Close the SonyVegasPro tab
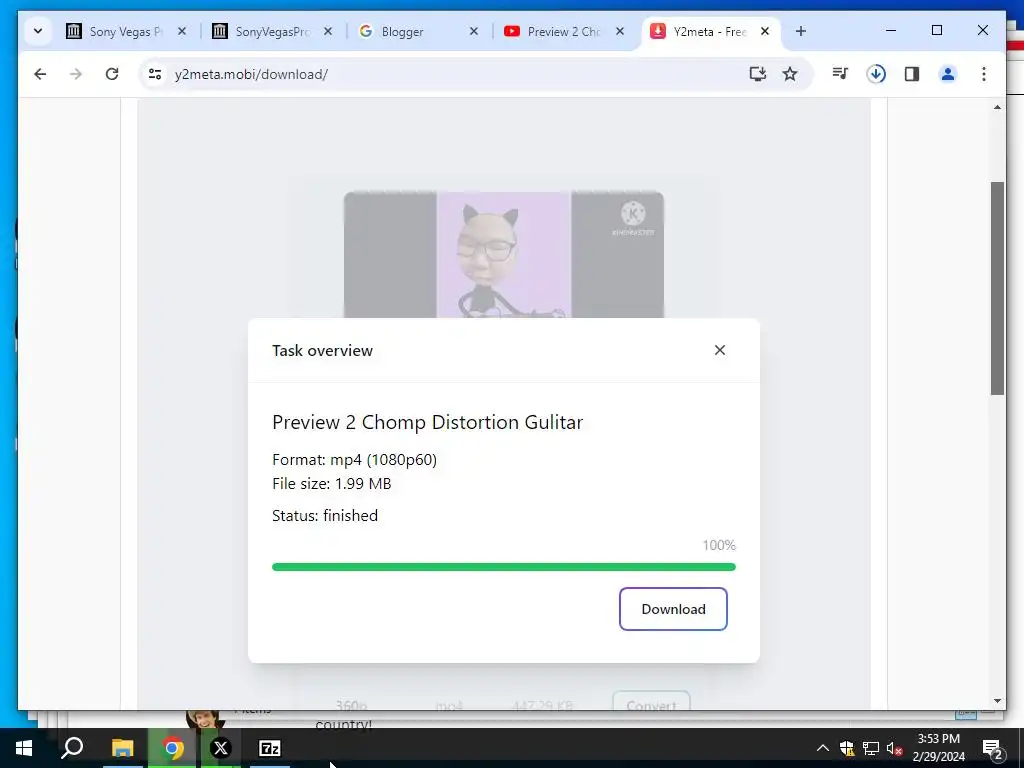Screen dimensions: 1024x768 click(x=328, y=31)
